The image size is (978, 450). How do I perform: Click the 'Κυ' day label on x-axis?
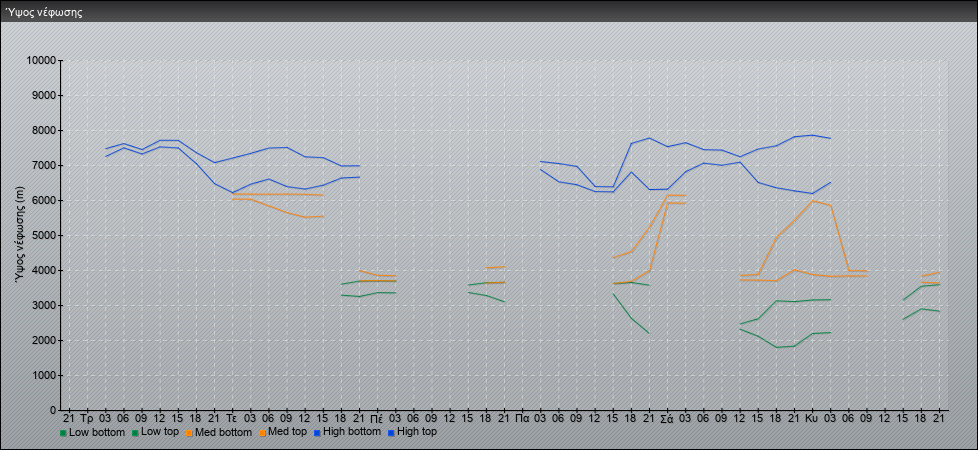pos(812,418)
